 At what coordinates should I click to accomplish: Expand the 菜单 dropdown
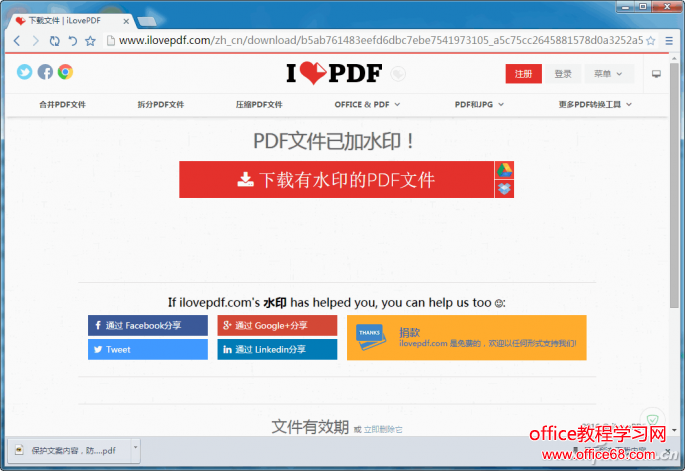pos(608,74)
